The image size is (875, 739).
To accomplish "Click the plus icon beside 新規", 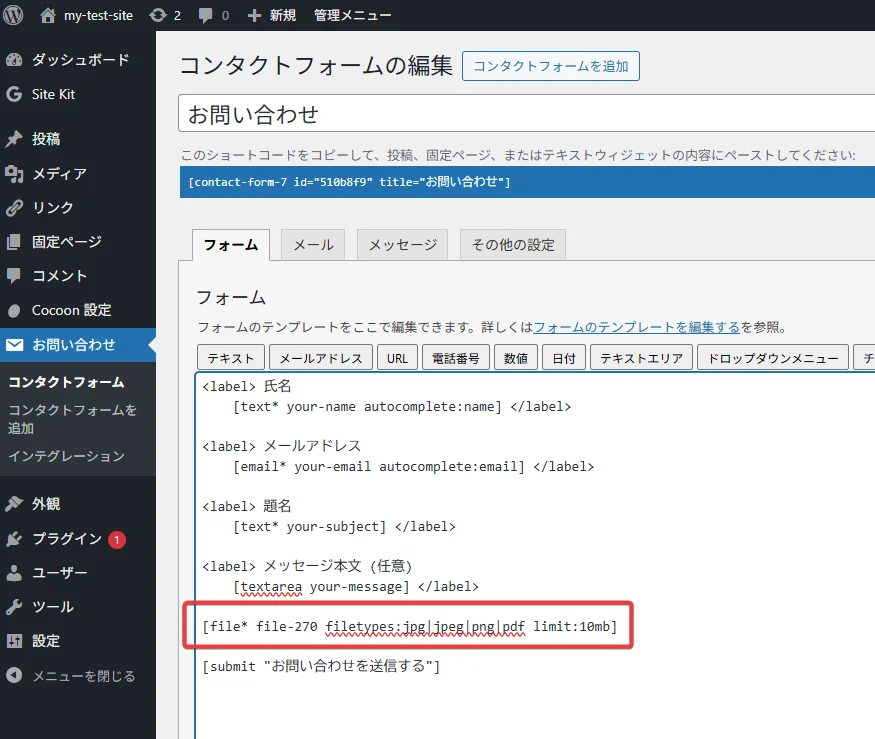I will click(x=254, y=16).
